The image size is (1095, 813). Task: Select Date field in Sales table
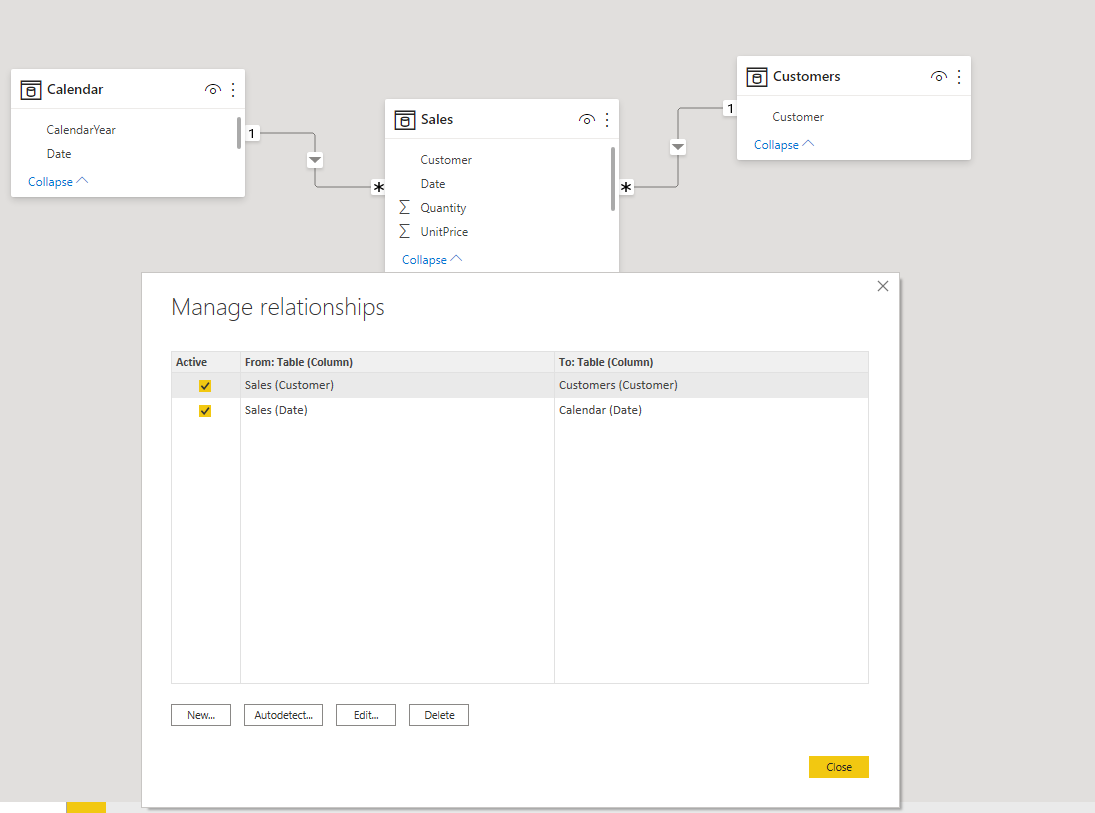(433, 184)
